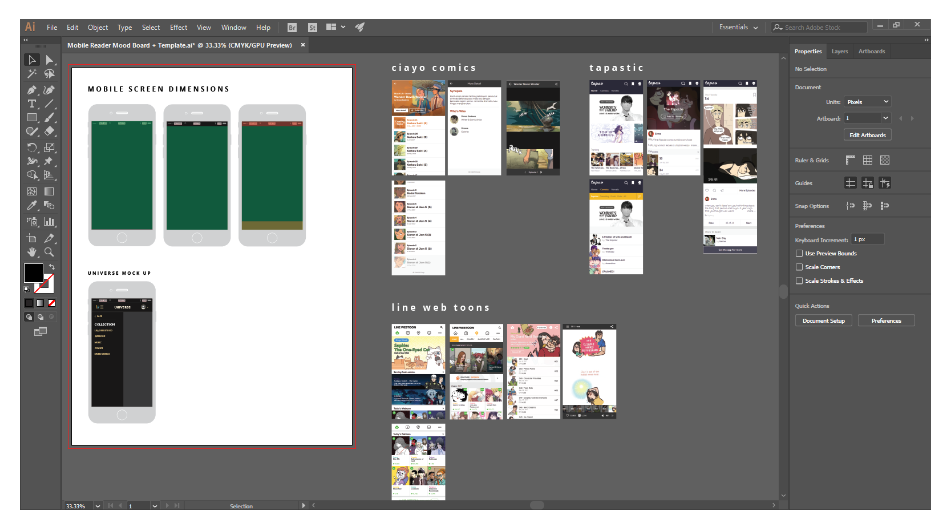950x531 pixels.
Task: Pick the Width tool
Action: tap(32, 161)
